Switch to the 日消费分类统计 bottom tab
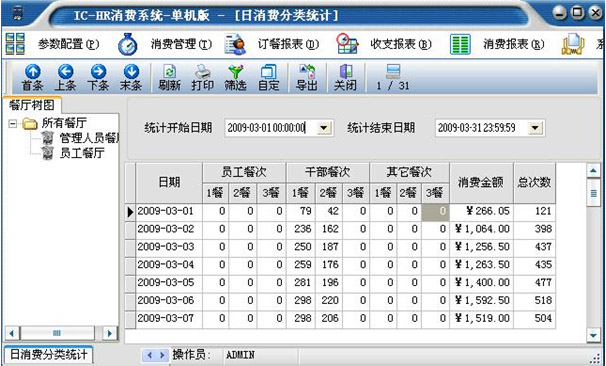606x366 pixels. click(48, 355)
